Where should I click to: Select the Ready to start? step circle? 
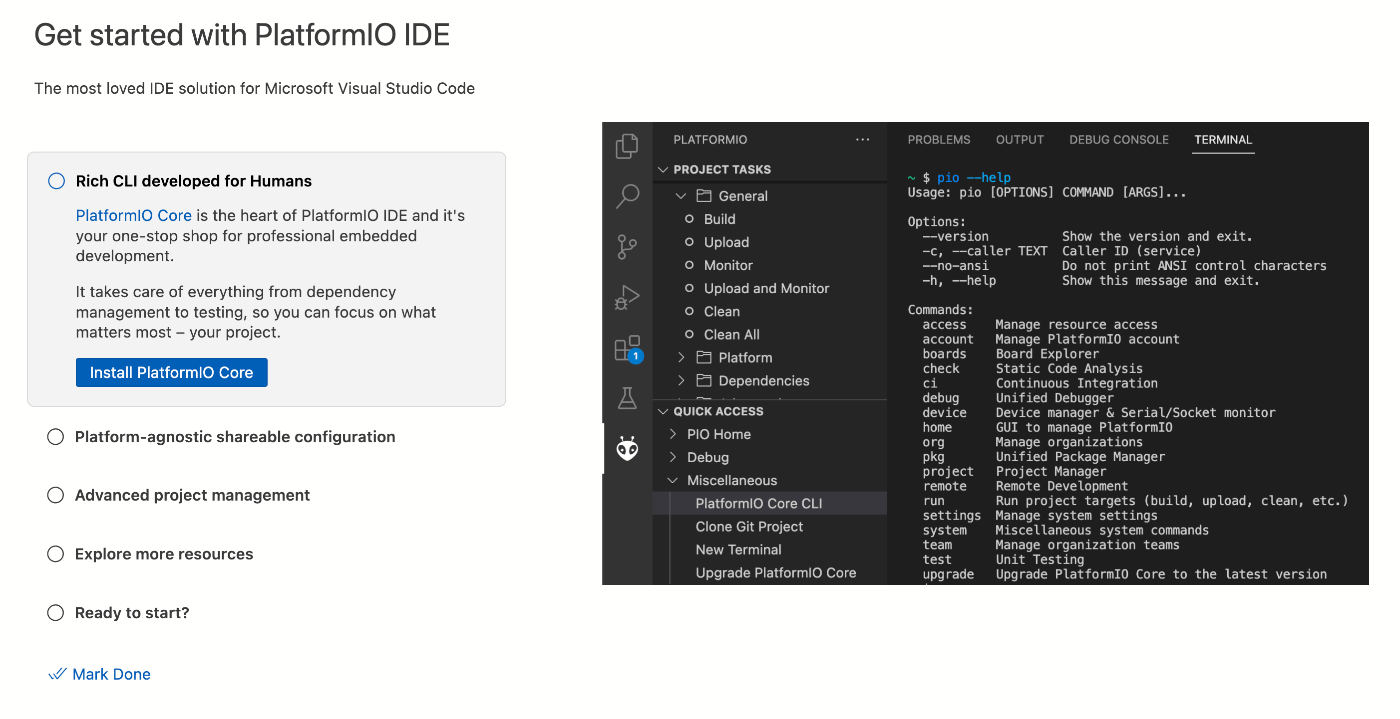coord(56,613)
